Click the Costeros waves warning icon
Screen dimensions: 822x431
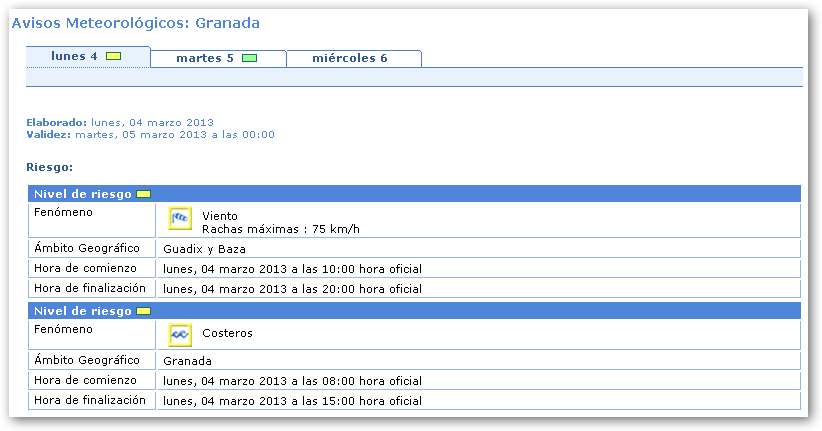point(180,335)
